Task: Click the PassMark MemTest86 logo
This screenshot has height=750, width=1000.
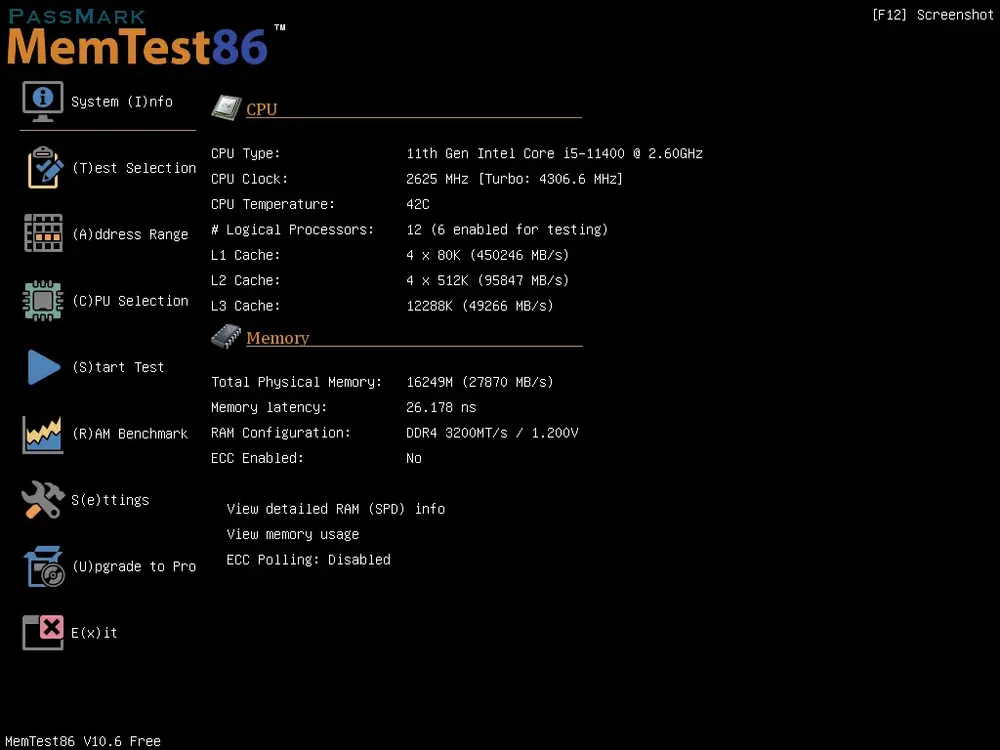Action: pyautogui.click(x=145, y=37)
